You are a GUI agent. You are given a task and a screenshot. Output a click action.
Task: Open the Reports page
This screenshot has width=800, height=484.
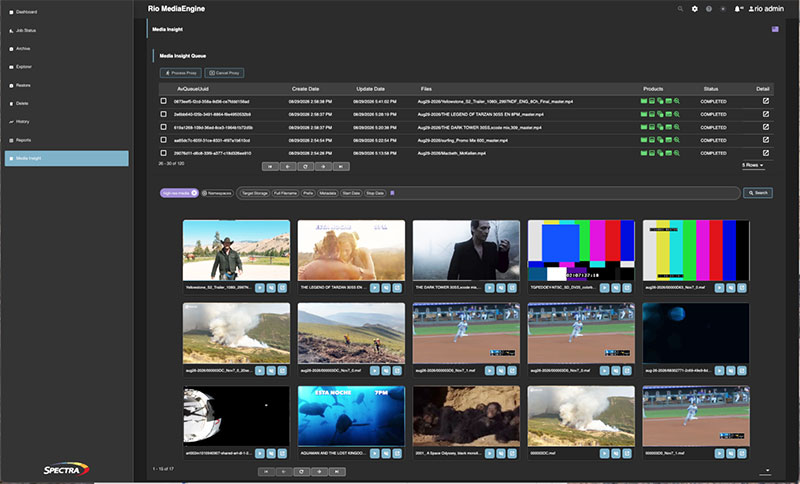[23, 140]
